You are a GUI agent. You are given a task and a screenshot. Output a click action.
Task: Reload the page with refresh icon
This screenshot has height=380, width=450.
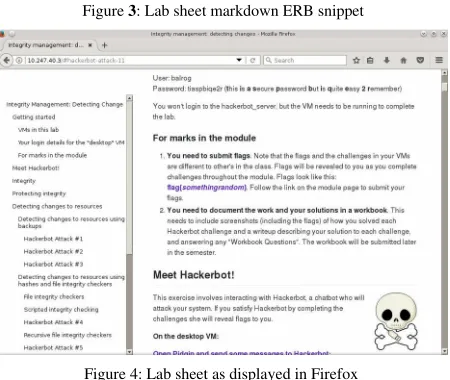252,60
